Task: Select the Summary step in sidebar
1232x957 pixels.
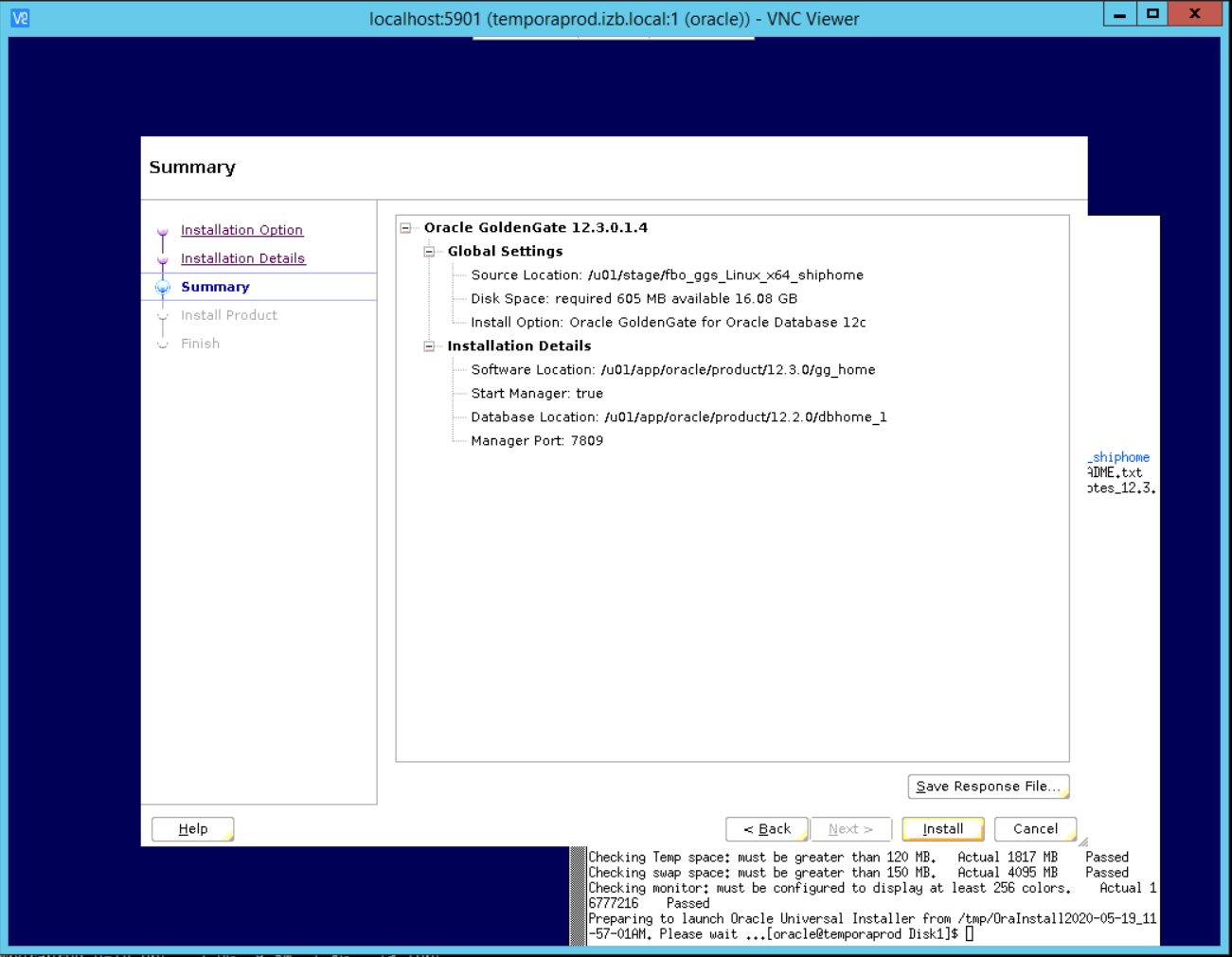Action: 215,287
